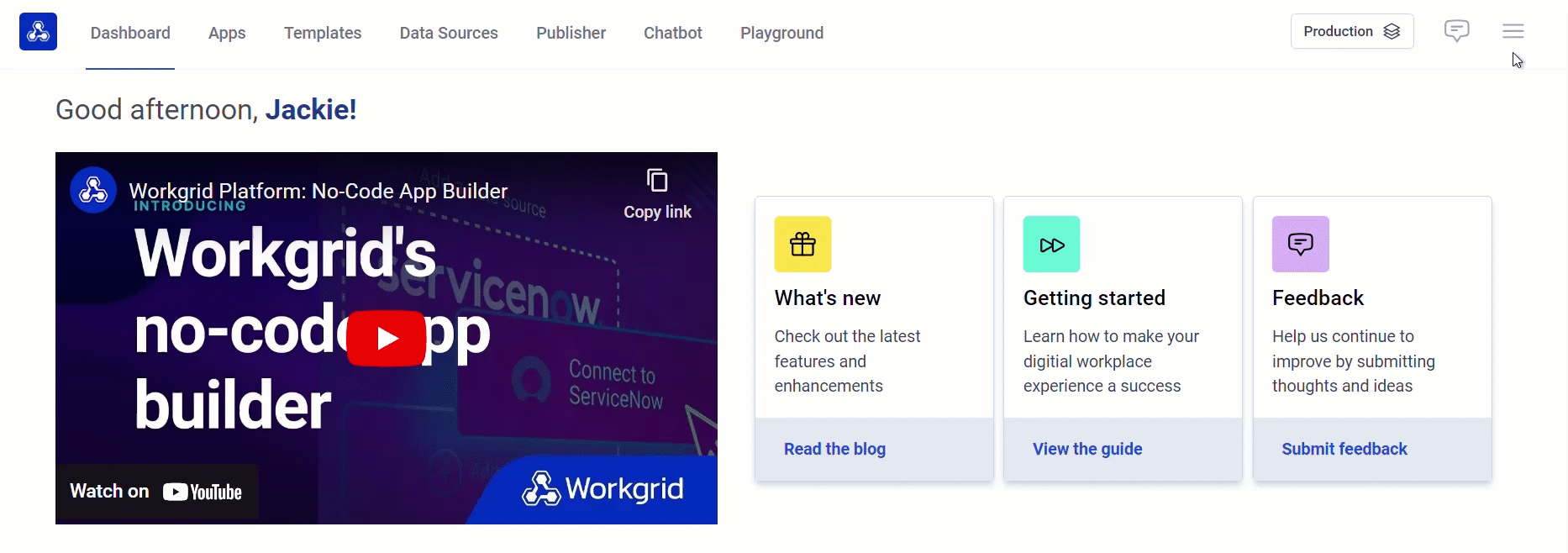Viewport: 1568px width, 553px height.
Task: Click the View the guide link
Action: (x=1087, y=449)
